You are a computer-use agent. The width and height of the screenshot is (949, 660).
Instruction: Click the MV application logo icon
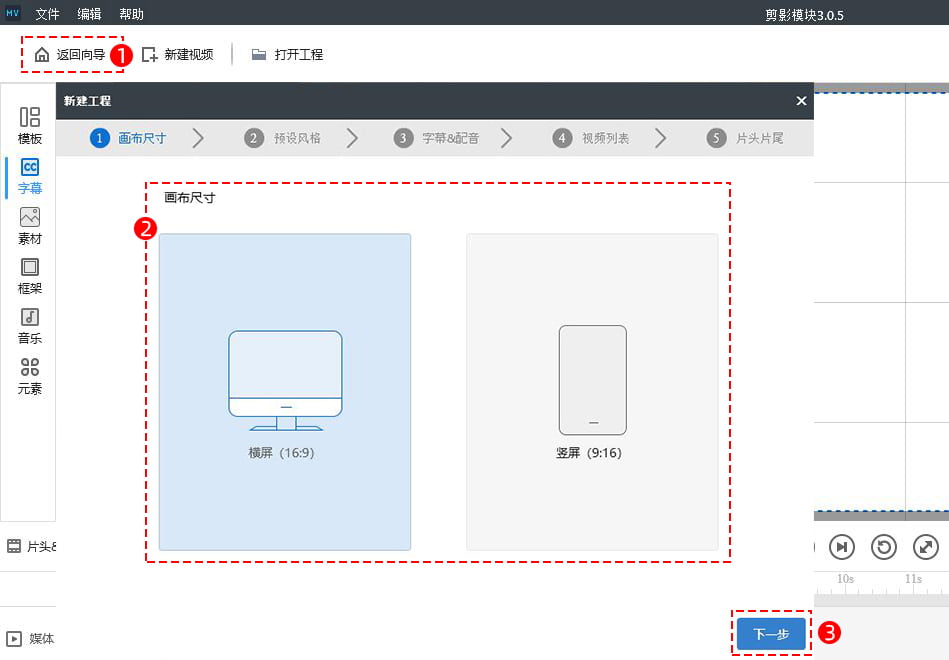tap(12, 12)
